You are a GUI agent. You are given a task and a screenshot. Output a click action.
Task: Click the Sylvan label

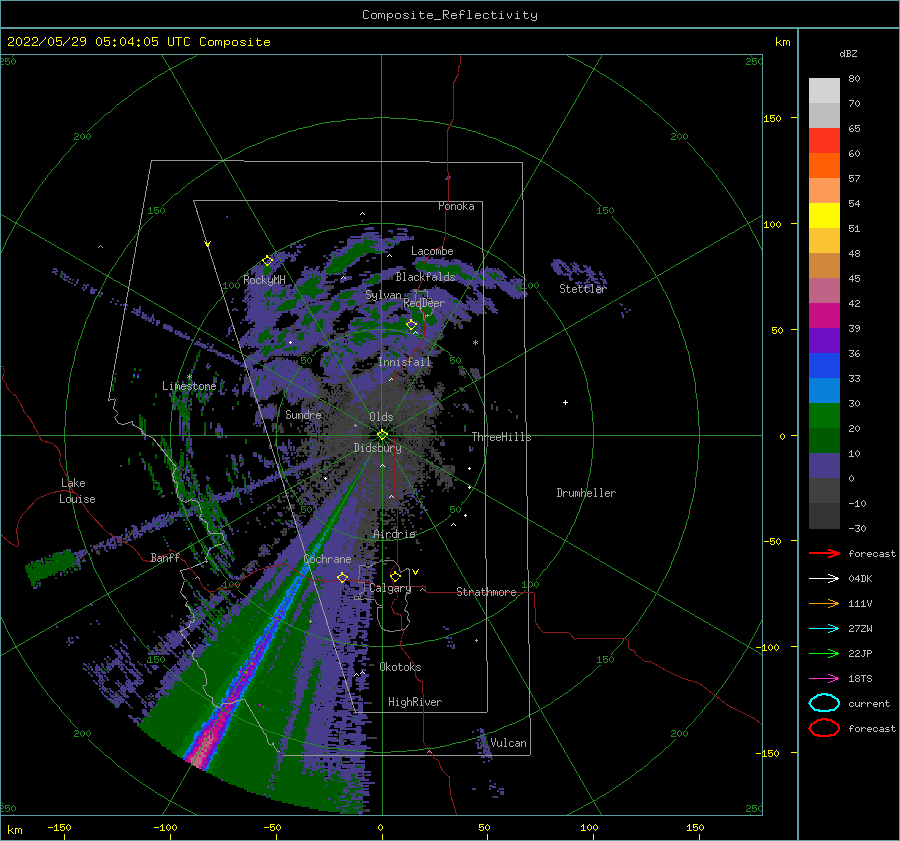(383, 295)
